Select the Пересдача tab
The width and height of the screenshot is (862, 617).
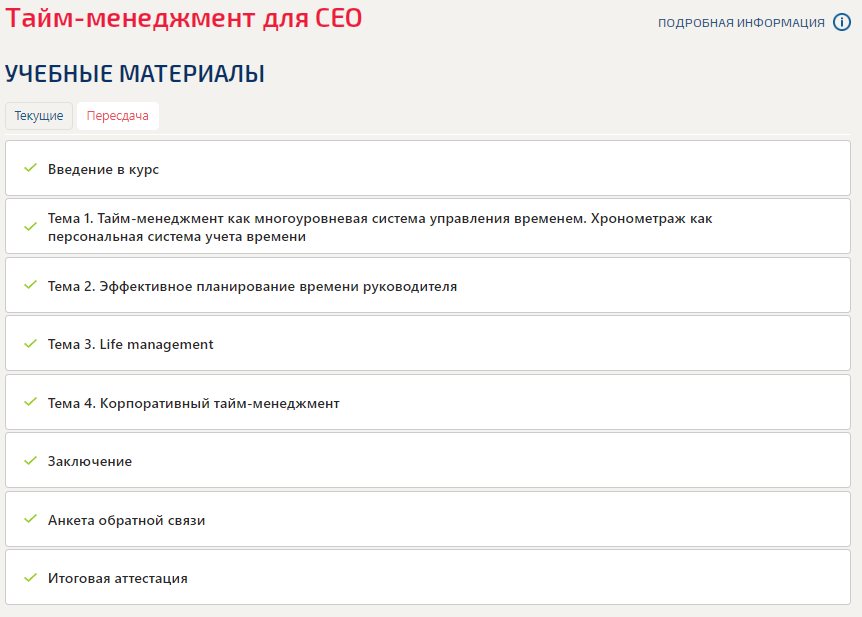coord(118,116)
